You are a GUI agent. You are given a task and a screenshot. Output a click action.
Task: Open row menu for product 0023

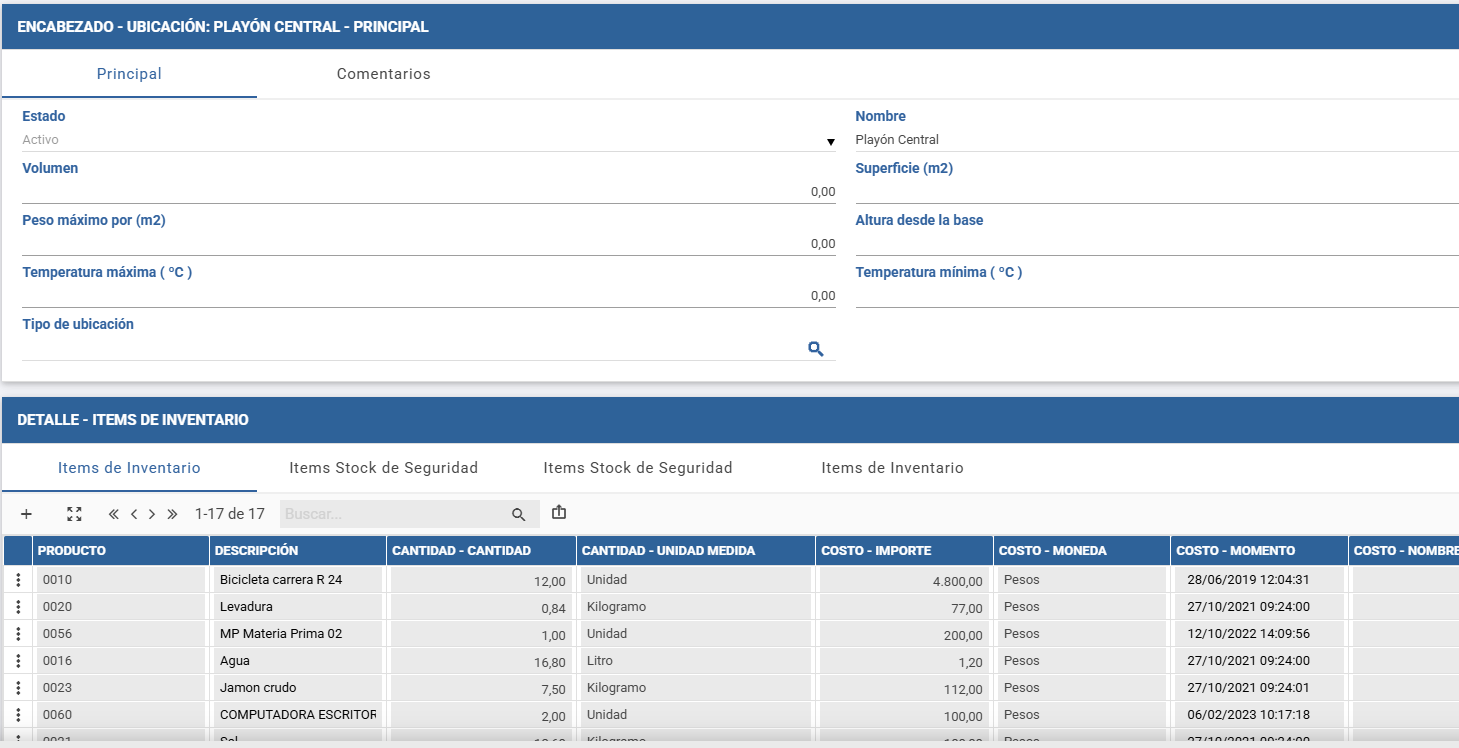(18, 688)
